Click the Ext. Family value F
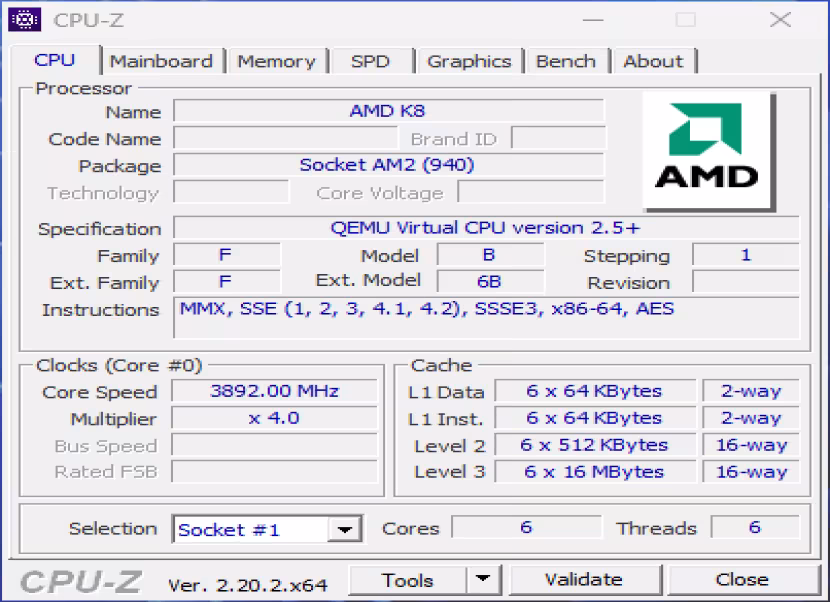 227,281
